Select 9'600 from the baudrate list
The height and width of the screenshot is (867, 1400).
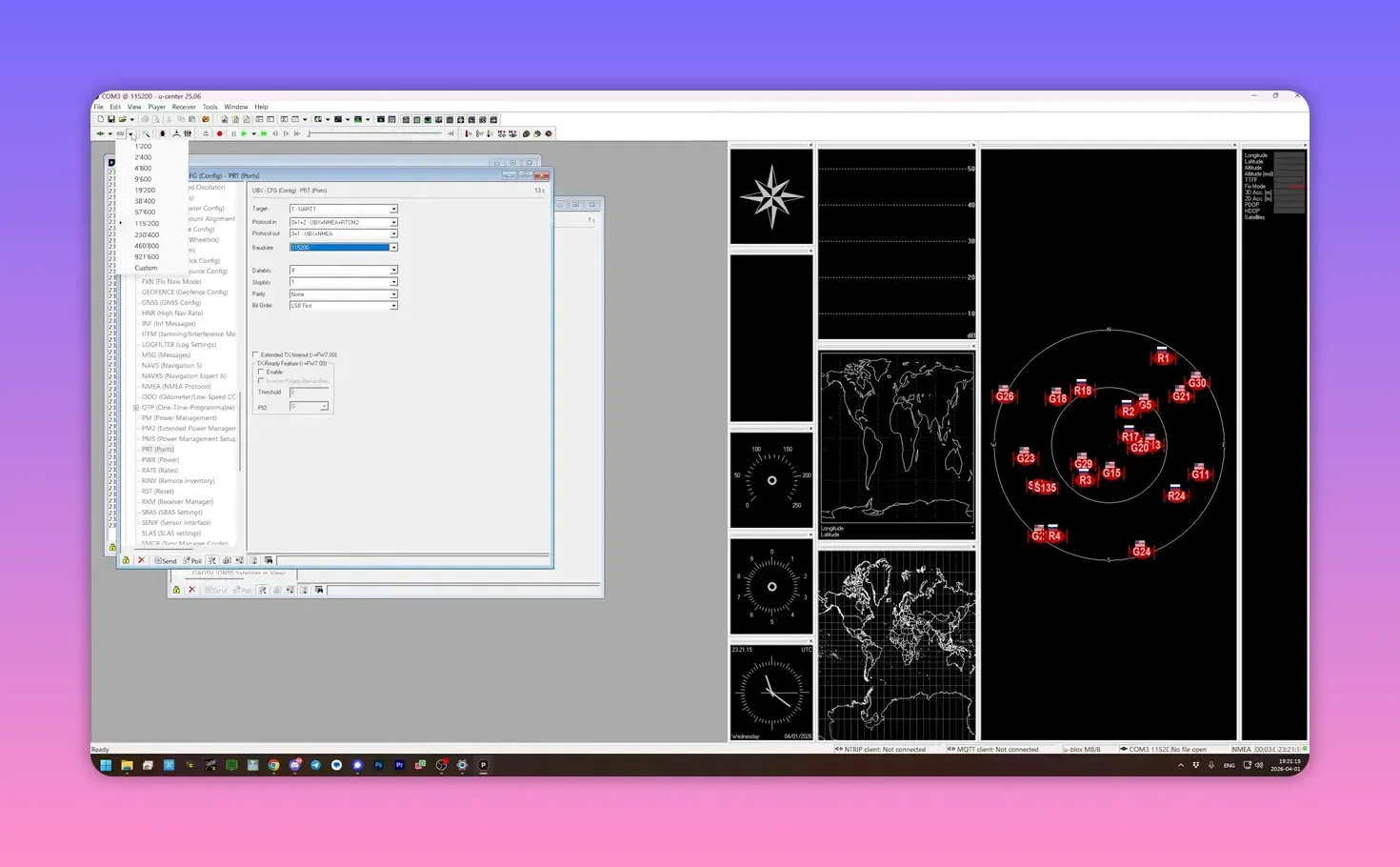[x=143, y=179]
